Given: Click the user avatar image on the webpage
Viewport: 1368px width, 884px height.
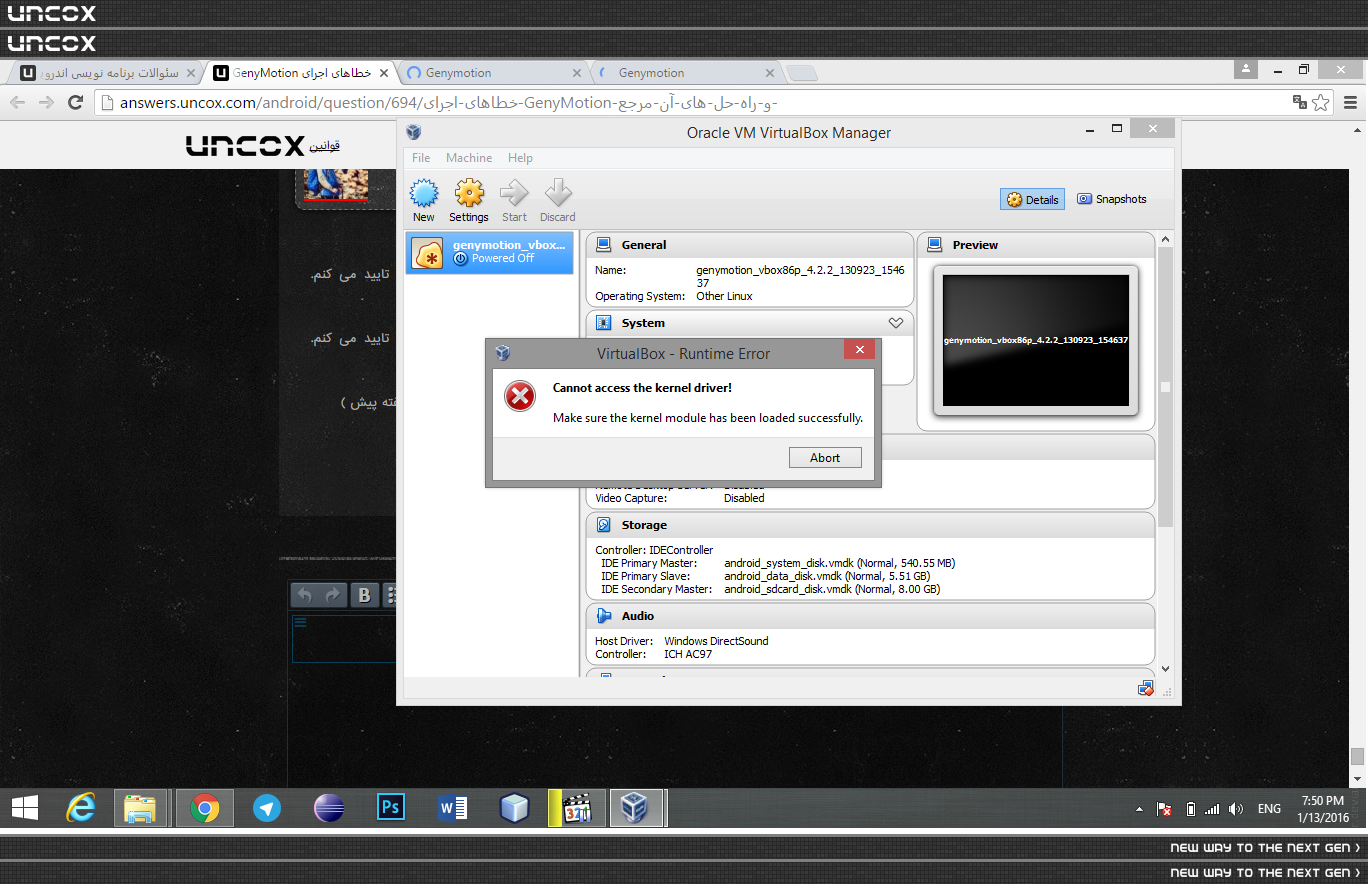Looking at the screenshot, I should 336,185.
